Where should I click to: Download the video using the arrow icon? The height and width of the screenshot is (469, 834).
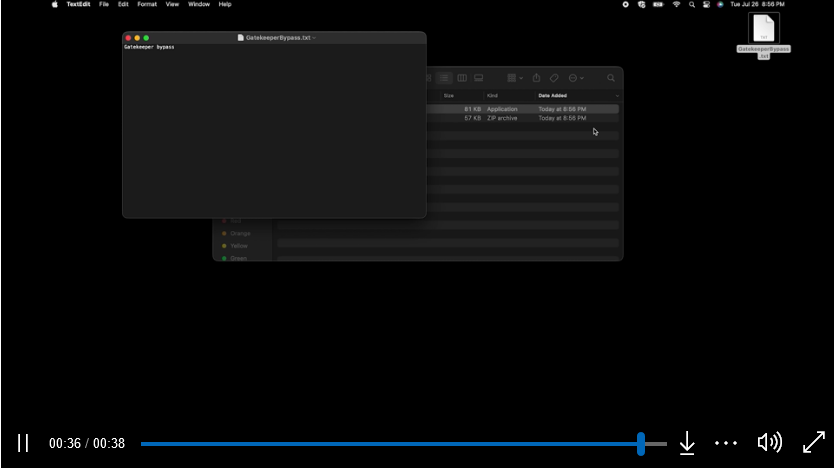(x=687, y=443)
